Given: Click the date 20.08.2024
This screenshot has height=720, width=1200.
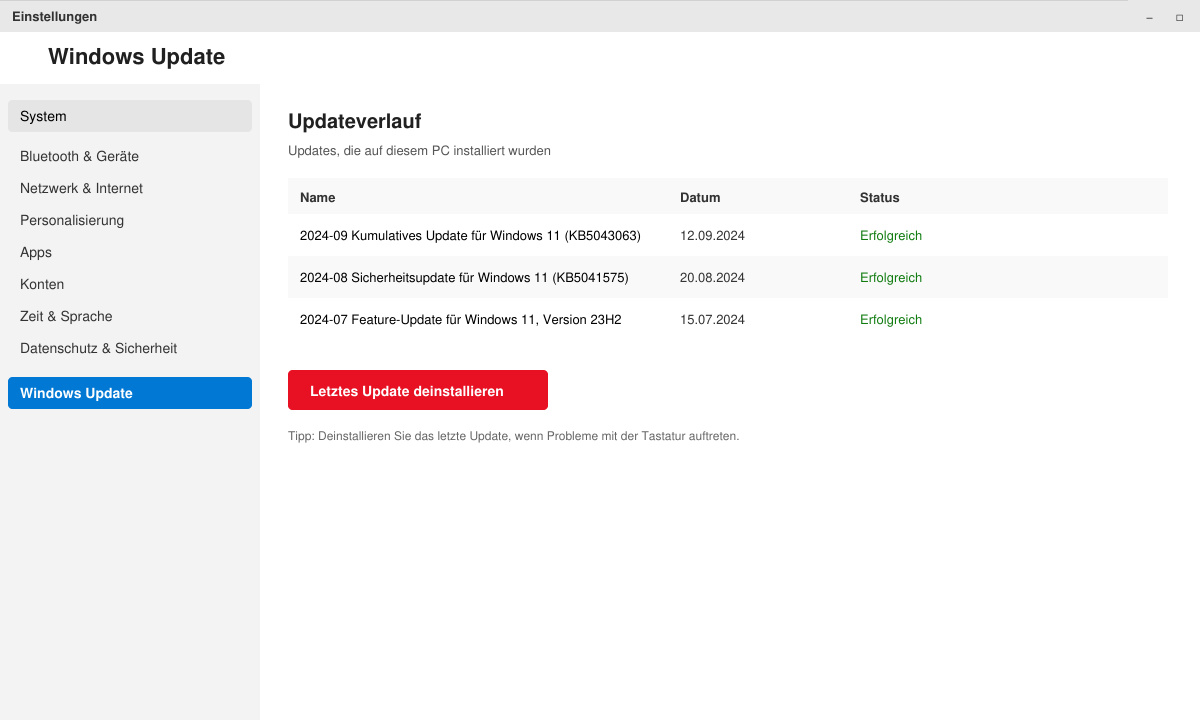Looking at the screenshot, I should tap(712, 278).
